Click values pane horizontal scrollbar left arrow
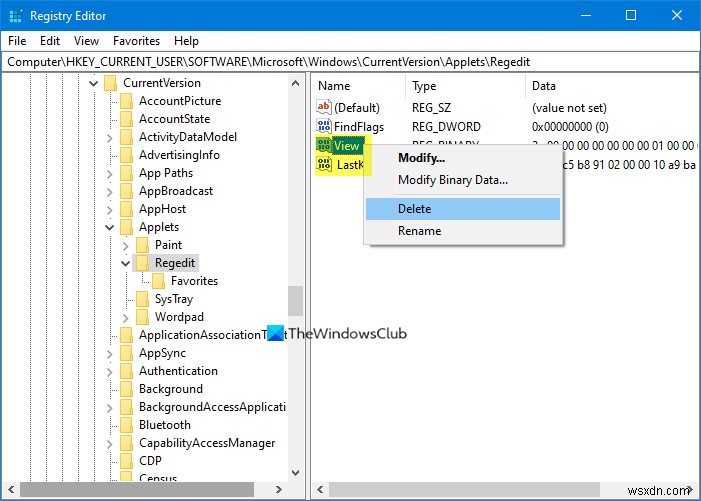This screenshot has width=701, height=501. [320, 489]
